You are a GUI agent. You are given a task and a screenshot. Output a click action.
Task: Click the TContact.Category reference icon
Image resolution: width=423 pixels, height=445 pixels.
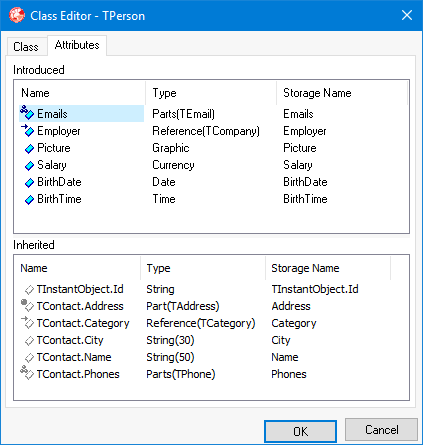(x=27, y=322)
